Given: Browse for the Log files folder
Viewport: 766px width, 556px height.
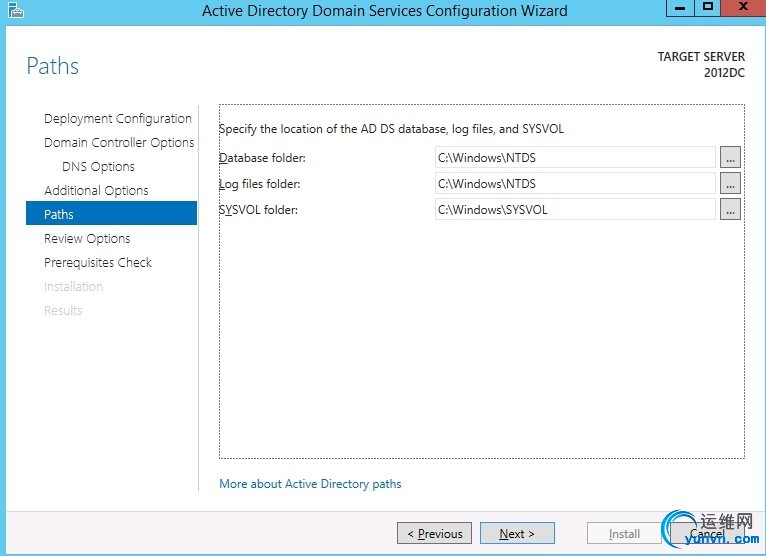Looking at the screenshot, I should point(730,183).
